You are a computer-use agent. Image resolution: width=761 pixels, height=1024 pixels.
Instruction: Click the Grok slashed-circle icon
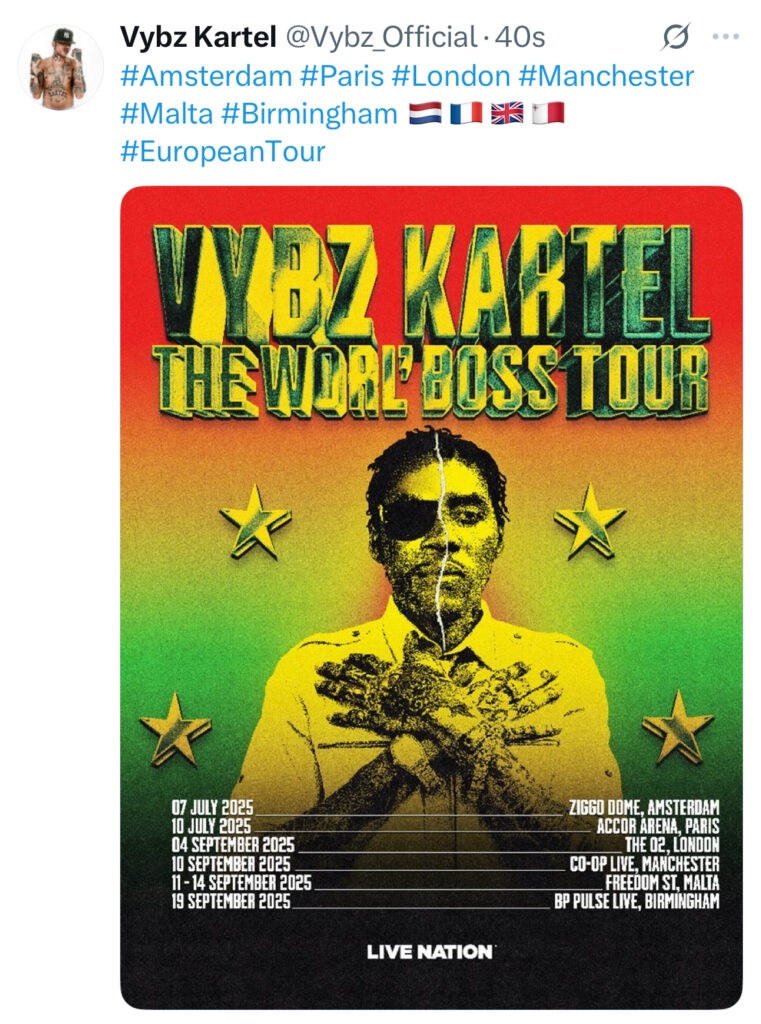pos(675,37)
